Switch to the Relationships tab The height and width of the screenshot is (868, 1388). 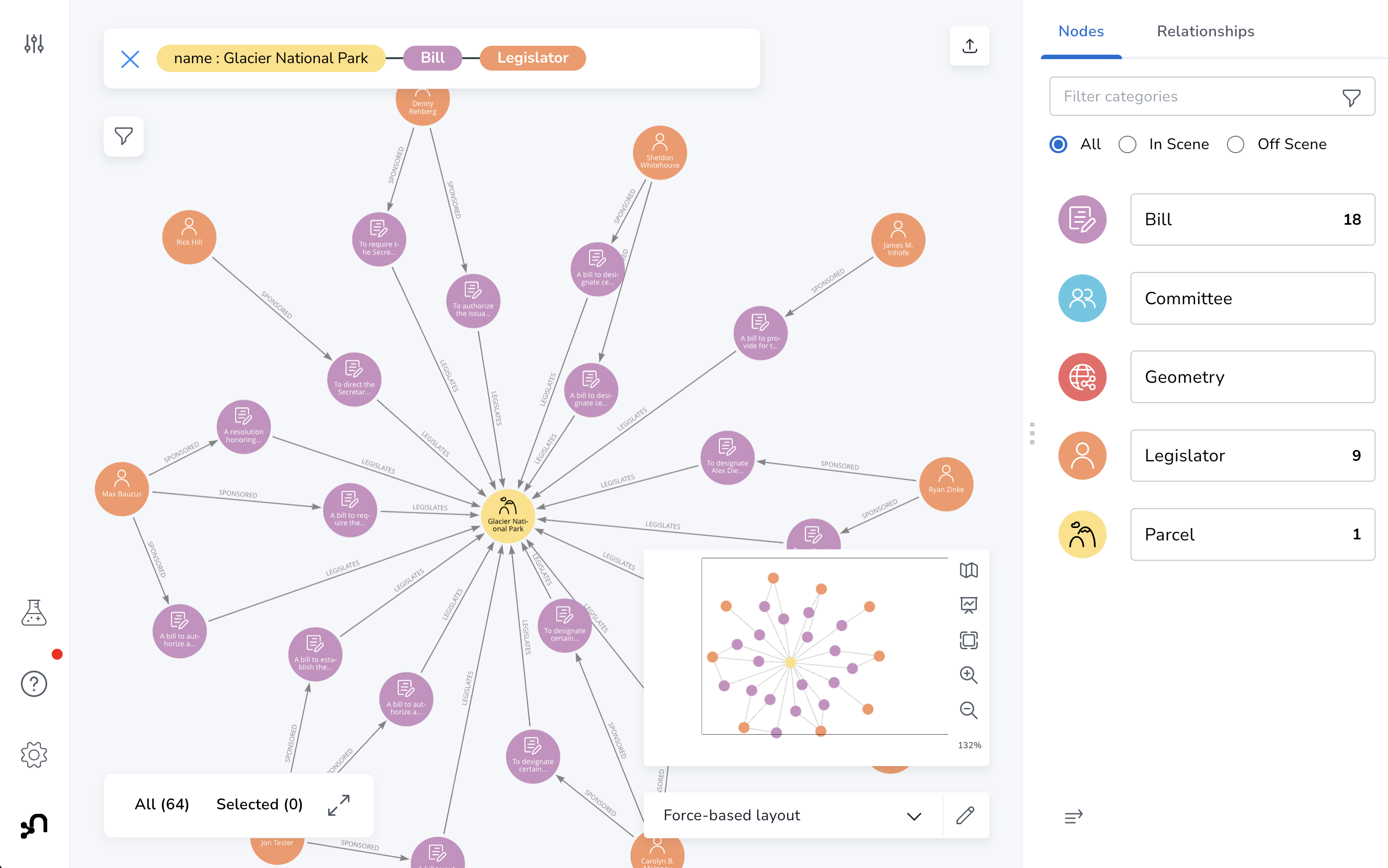(1205, 31)
